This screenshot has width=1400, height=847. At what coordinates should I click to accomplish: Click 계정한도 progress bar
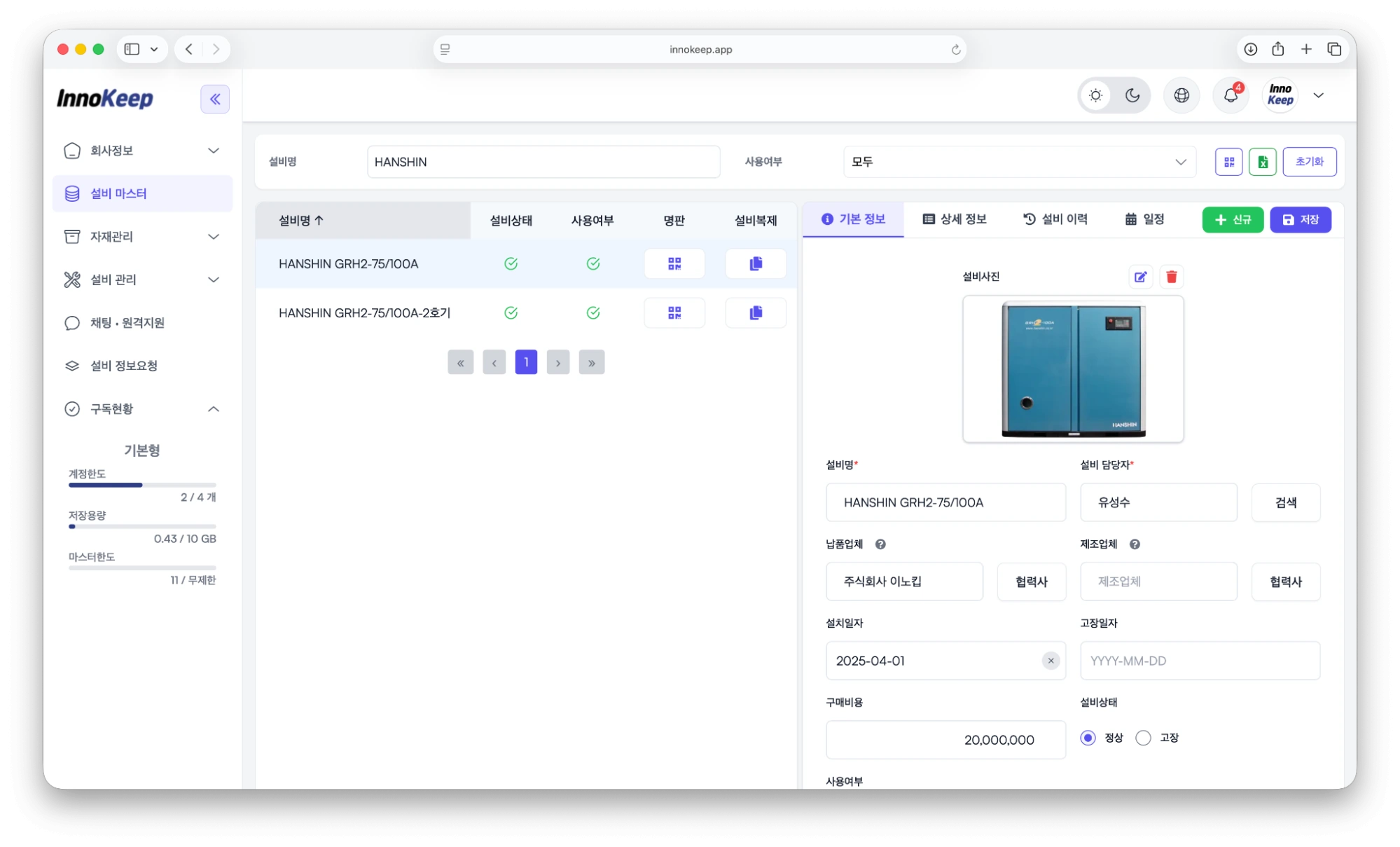pyautogui.click(x=142, y=485)
